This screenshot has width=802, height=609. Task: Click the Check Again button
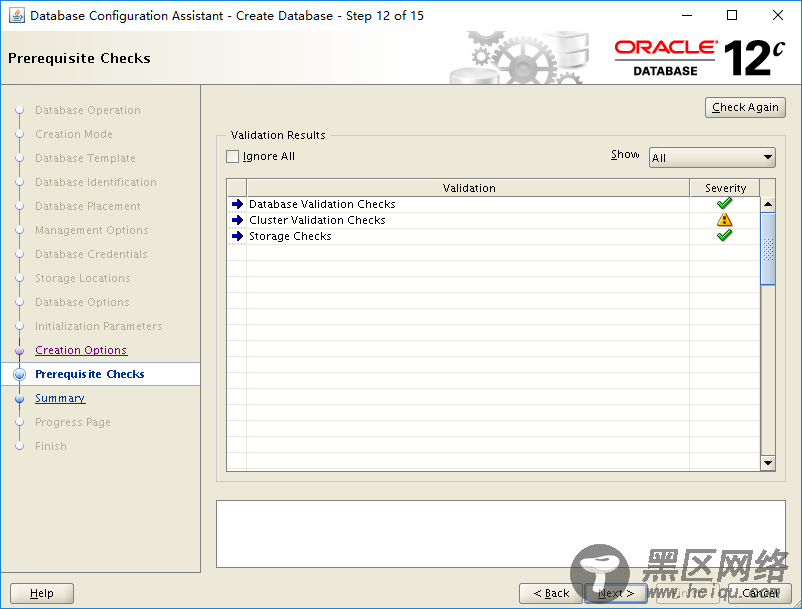tap(745, 107)
